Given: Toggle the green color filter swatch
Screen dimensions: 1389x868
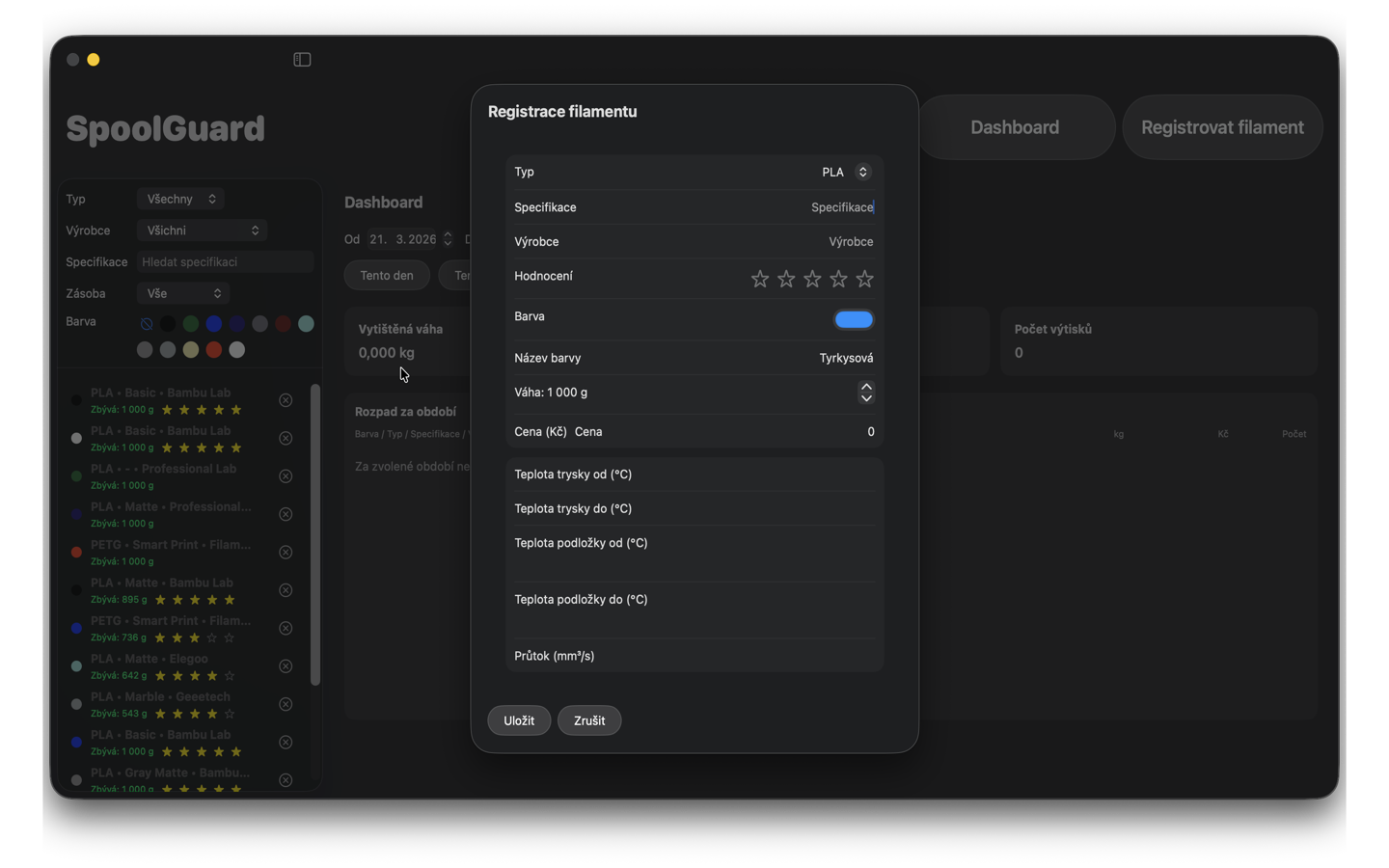Looking at the screenshot, I should tap(191, 324).
